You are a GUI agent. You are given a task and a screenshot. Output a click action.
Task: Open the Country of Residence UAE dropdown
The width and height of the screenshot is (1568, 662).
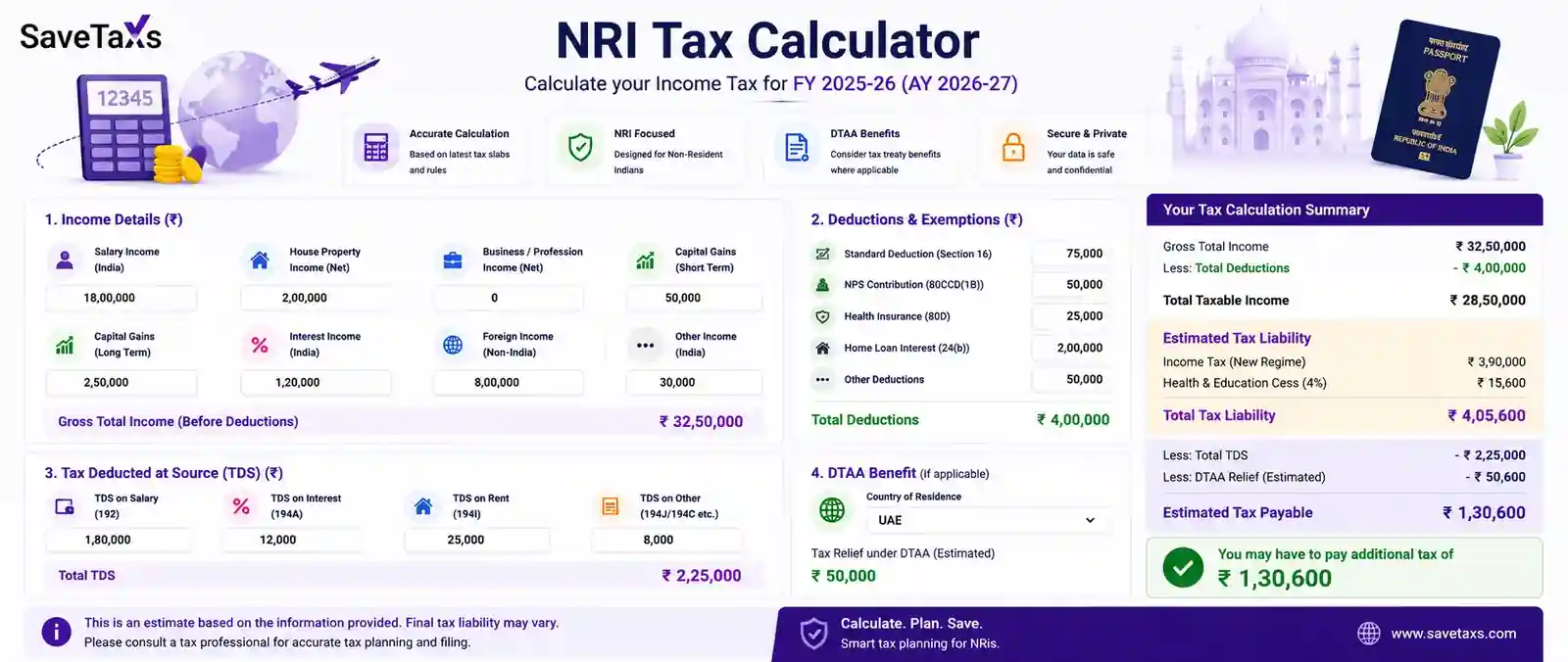coord(987,520)
